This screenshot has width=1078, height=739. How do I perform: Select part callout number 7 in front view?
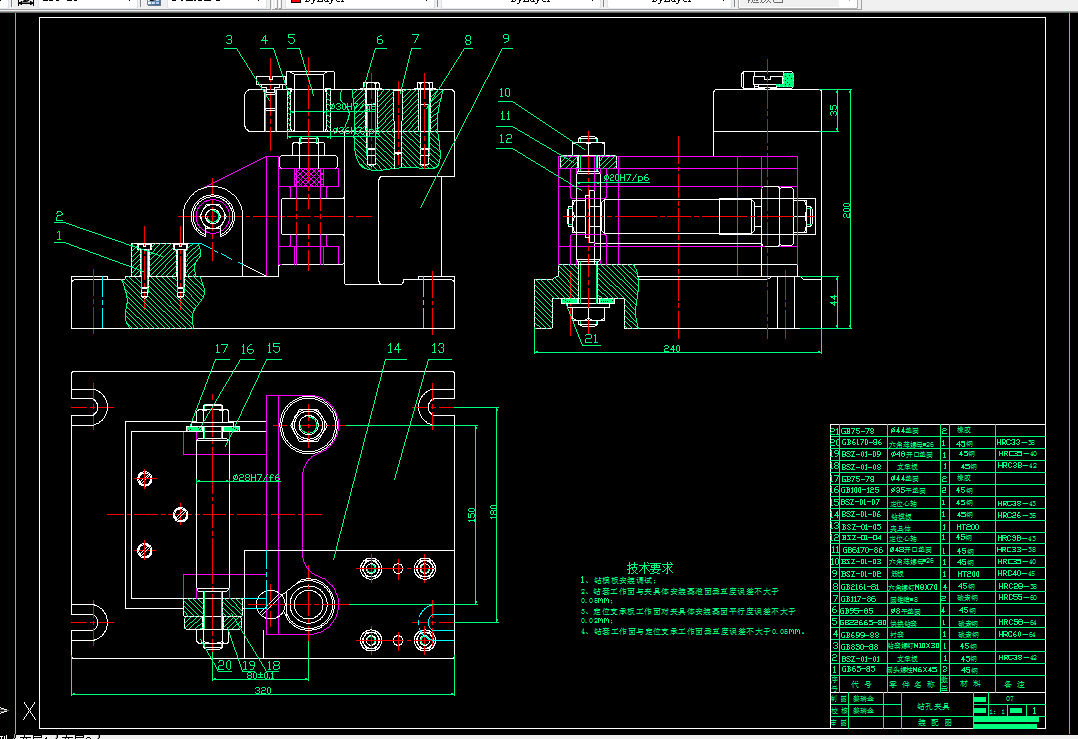(415, 39)
